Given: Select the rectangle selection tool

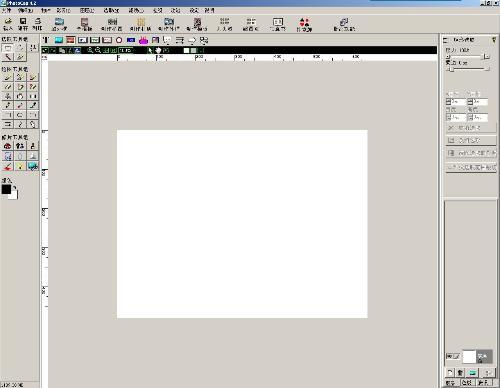Looking at the screenshot, I should pos(8,48).
